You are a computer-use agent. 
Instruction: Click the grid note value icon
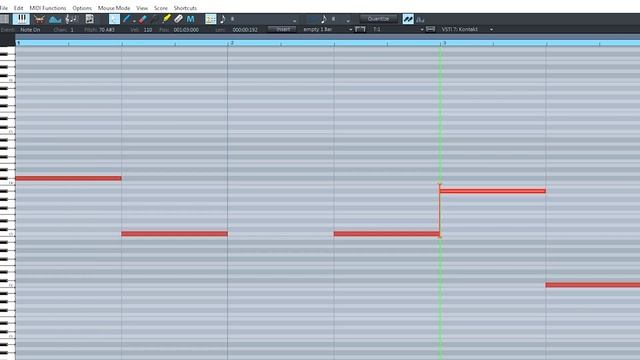click(x=222, y=19)
